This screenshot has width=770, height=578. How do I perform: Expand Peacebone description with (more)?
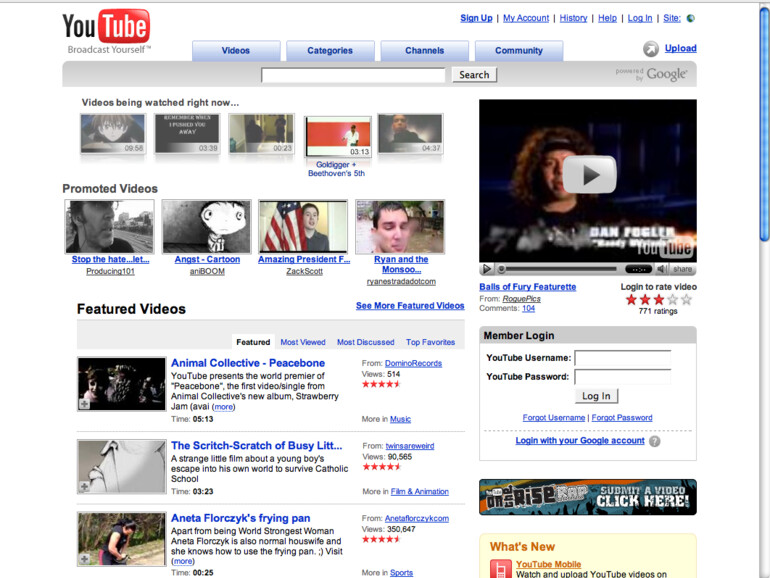pos(224,407)
